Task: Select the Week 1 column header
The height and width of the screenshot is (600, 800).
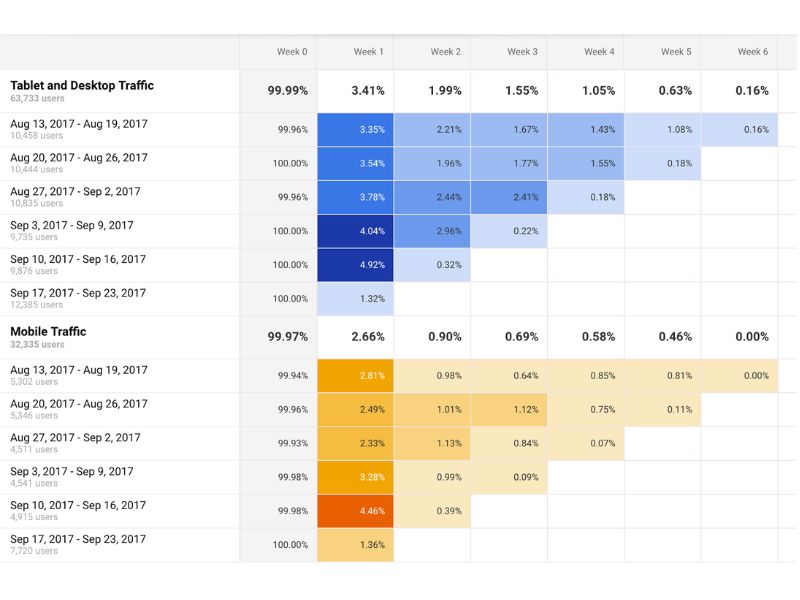Action: click(368, 52)
